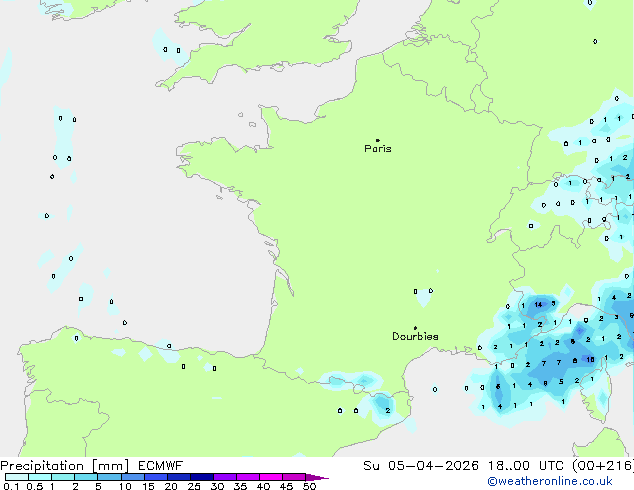634x490 pixels.
Task: Click the (00+216) forecast offset text
Action: click(603, 466)
